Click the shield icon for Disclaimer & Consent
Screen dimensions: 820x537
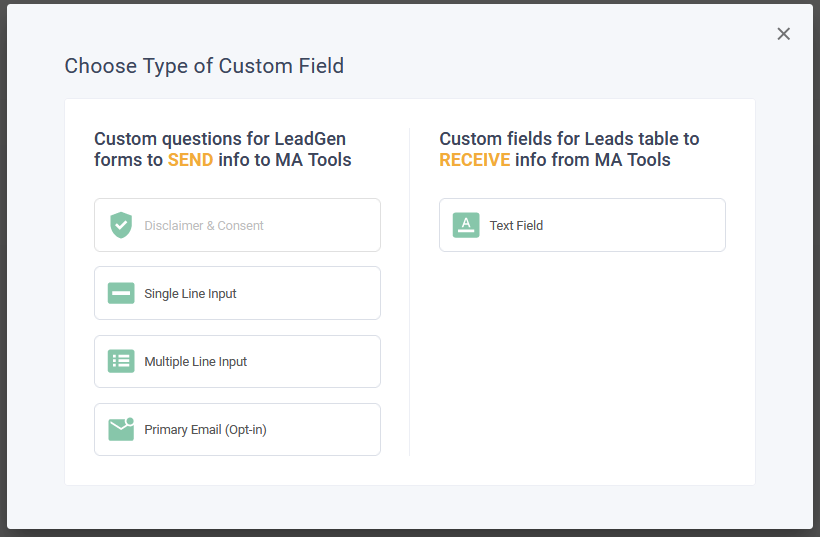coord(121,225)
